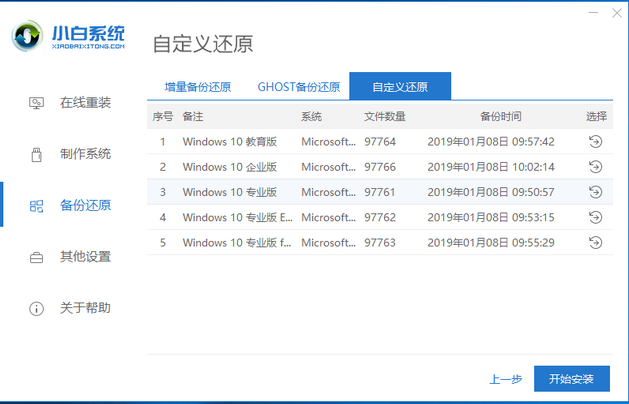This screenshot has height=404, width=629.
Task: Click restore icon for Windows 10 企业版
Action: point(595,167)
